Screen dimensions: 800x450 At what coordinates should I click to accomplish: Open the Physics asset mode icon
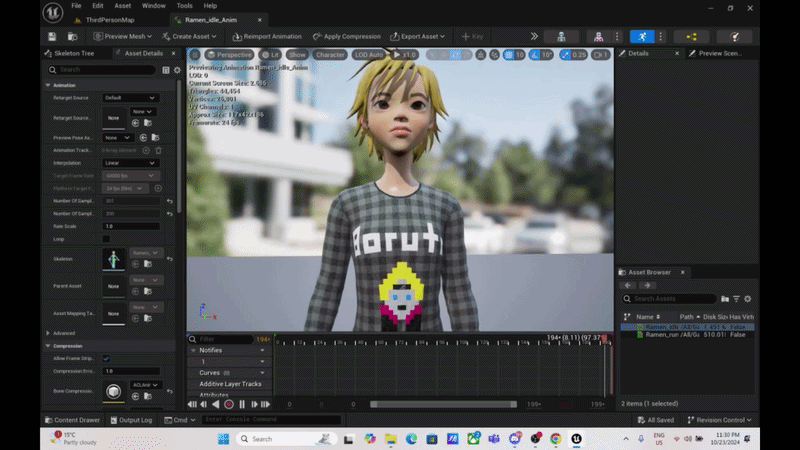[735, 37]
